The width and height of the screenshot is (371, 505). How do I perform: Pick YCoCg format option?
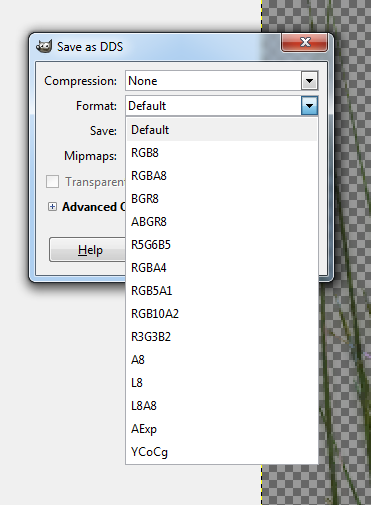pyautogui.click(x=222, y=452)
